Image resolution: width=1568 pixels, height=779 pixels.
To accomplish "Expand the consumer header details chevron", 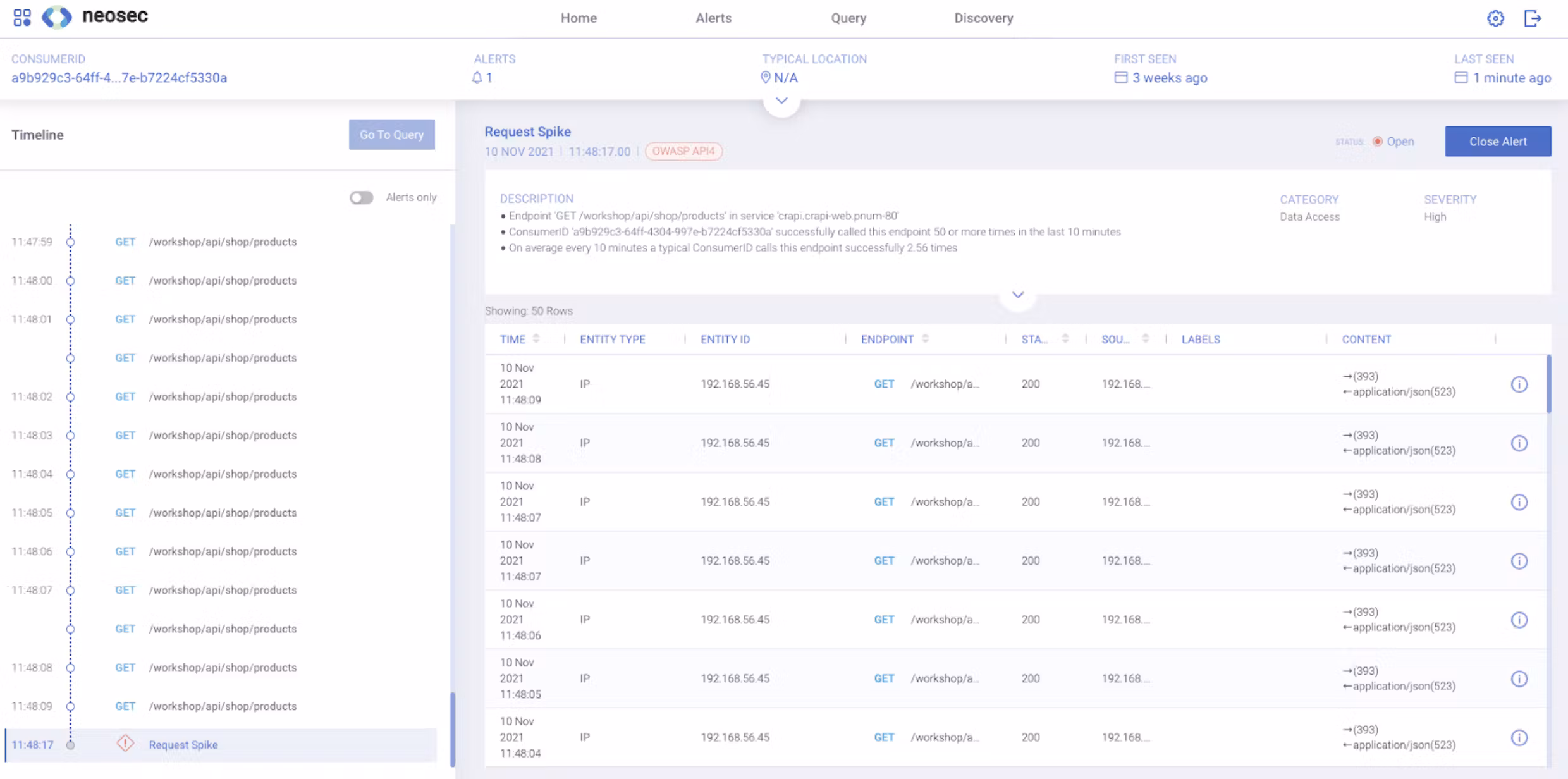I will (x=781, y=101).
